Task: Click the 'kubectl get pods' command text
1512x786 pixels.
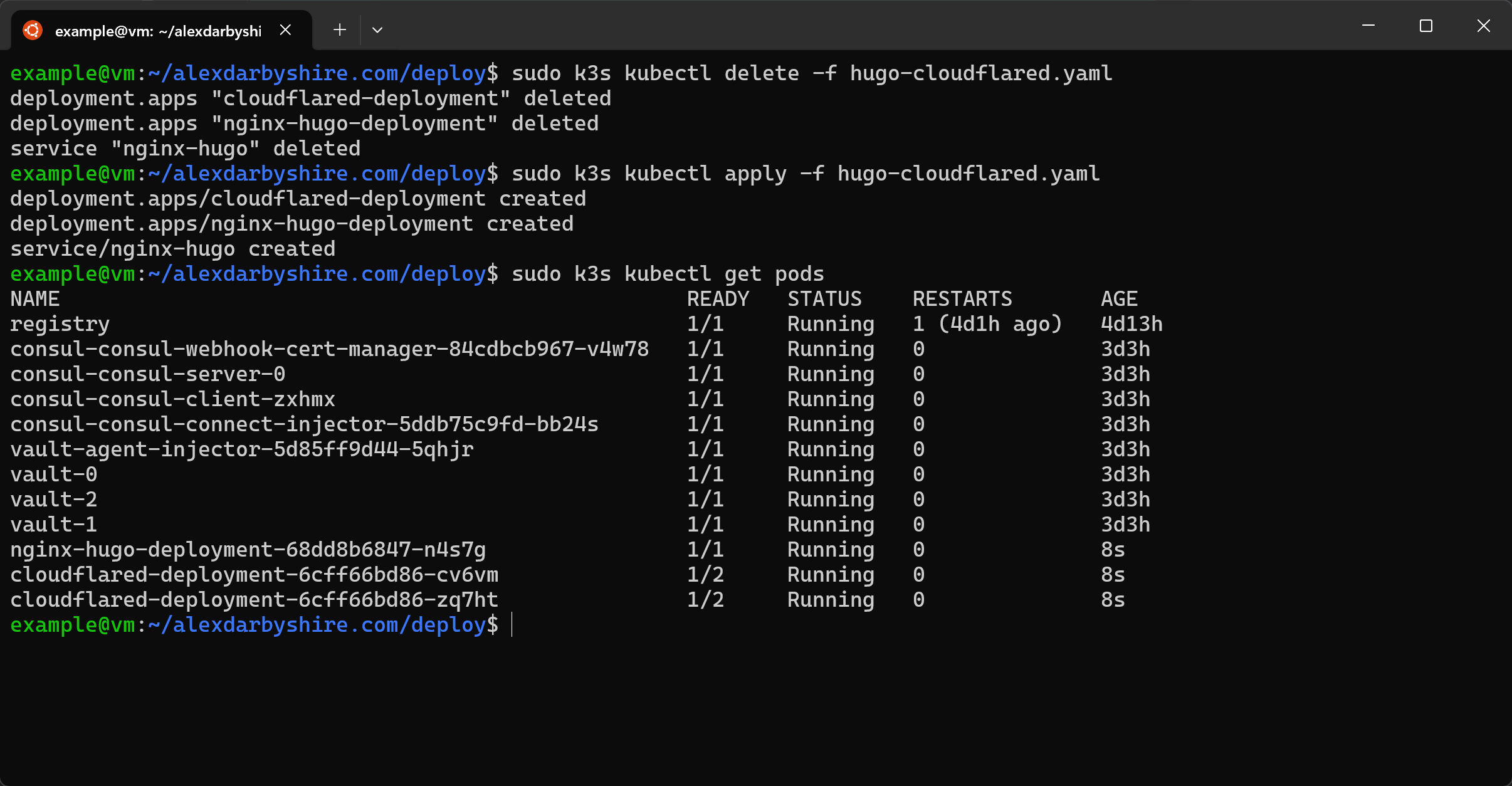Action: tap(724, 274)
